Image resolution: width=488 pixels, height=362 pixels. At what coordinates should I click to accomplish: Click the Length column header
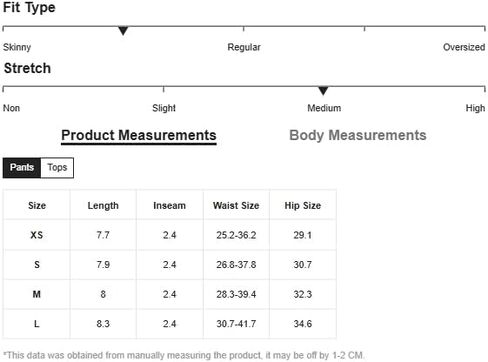click(x=103, y=206)
